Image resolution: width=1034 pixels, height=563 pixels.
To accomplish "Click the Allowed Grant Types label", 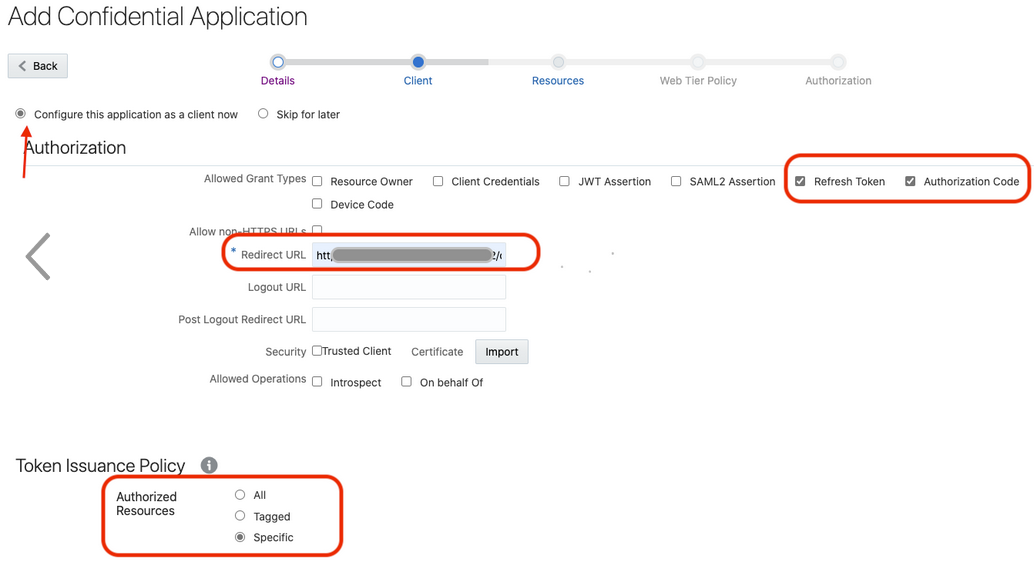I will coord(255,179).
